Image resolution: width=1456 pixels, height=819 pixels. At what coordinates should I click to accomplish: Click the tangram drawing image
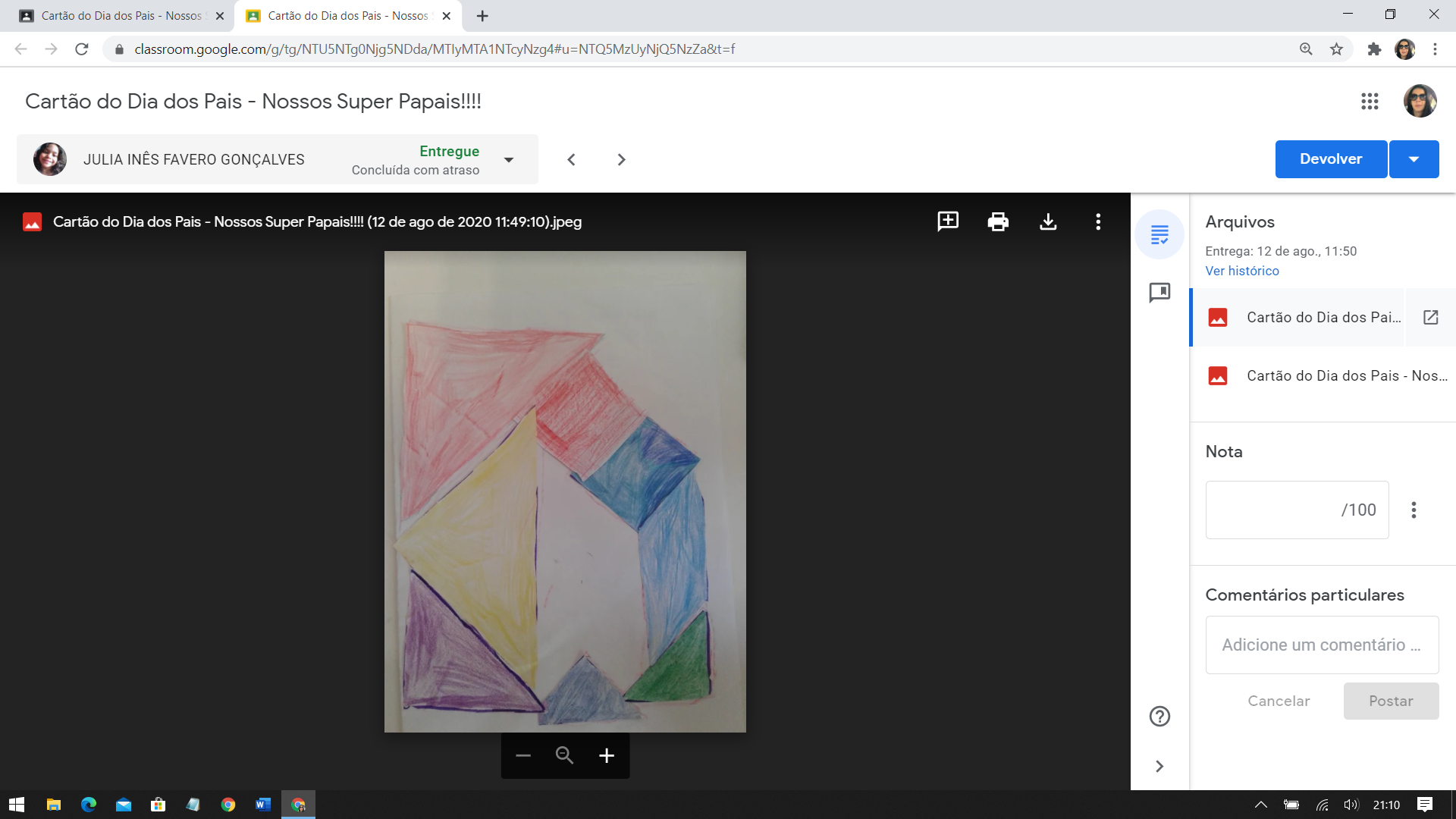565,491
